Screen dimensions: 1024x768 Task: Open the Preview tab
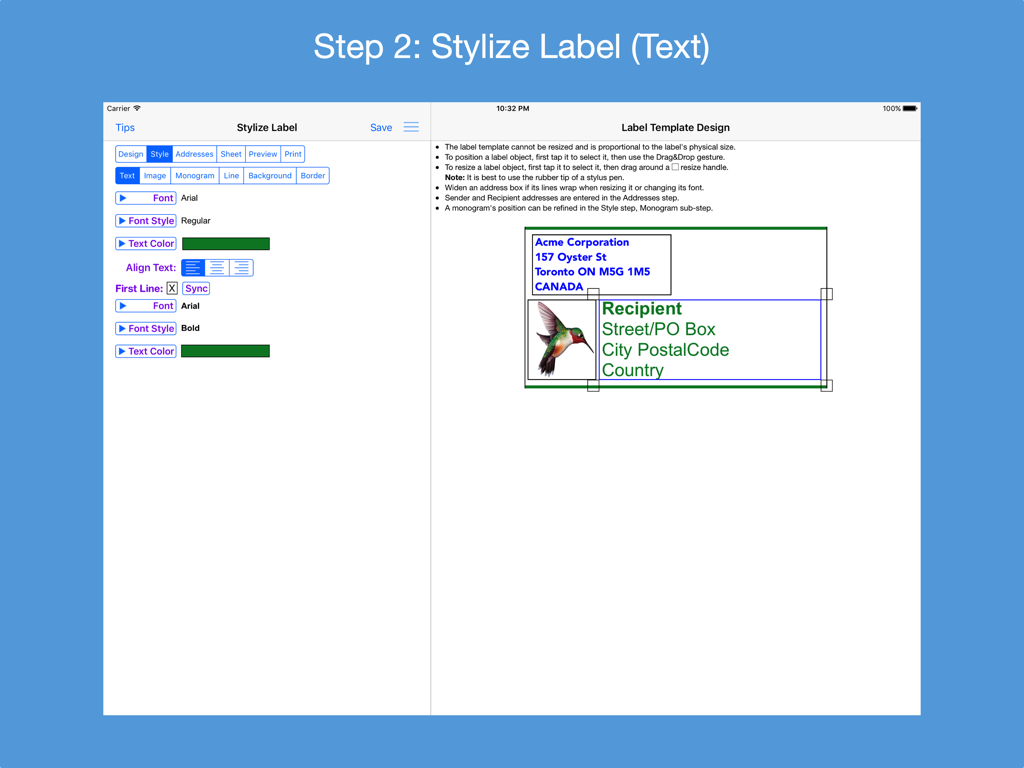click(262, 153)
